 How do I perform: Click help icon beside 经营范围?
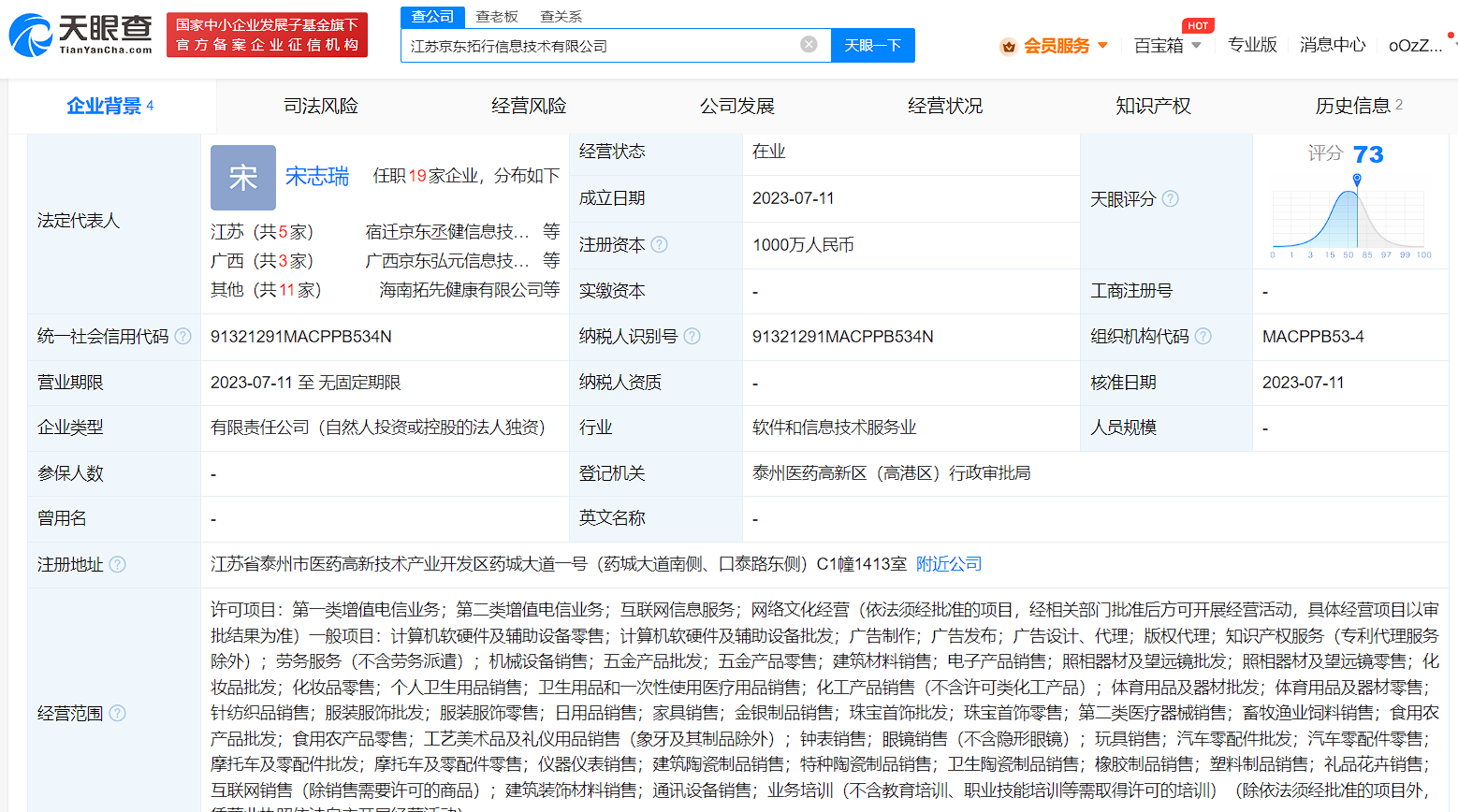tap(117, 713)
